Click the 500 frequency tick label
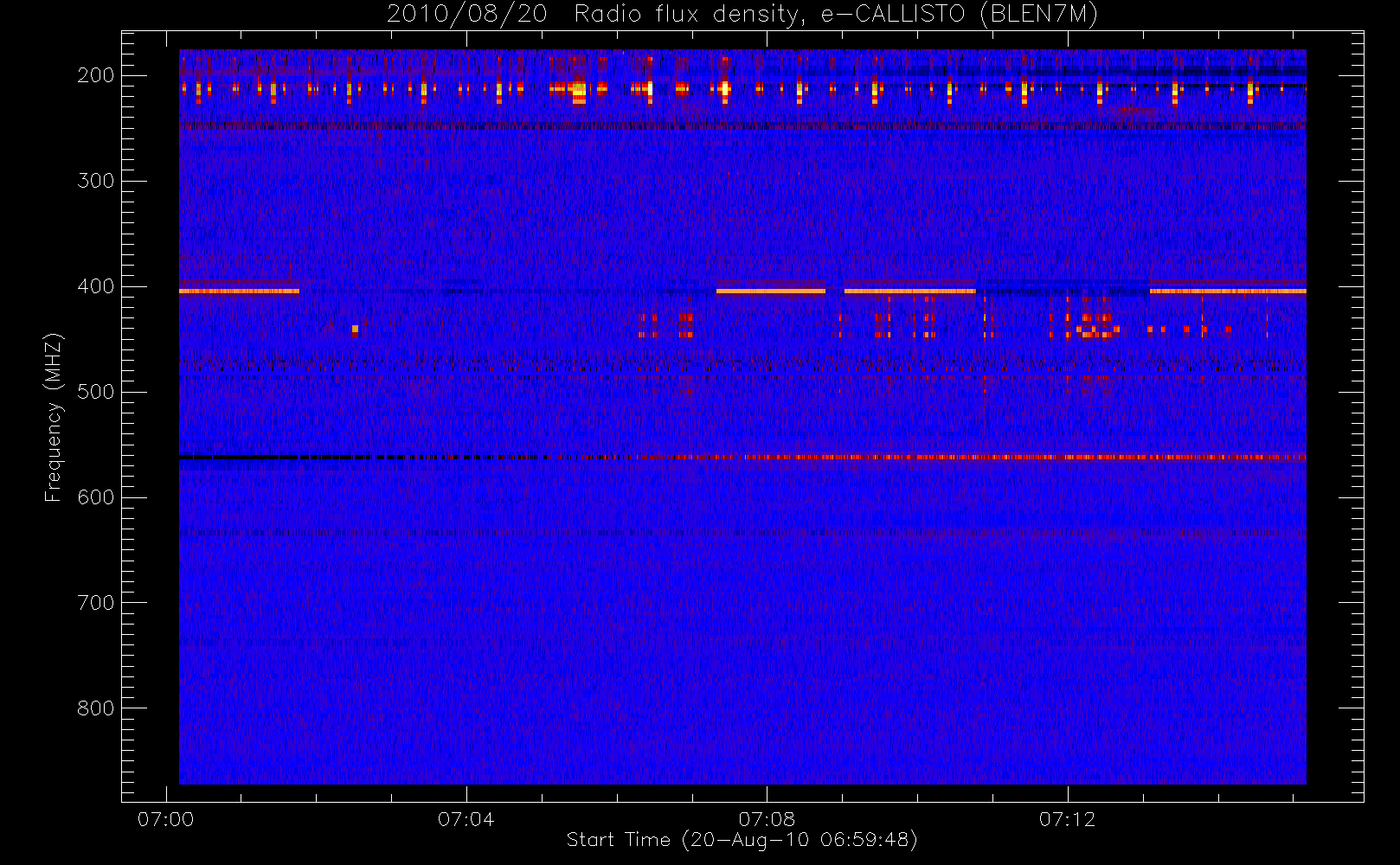This screenshot has height=865, width=1400. [x=96, y=392]
